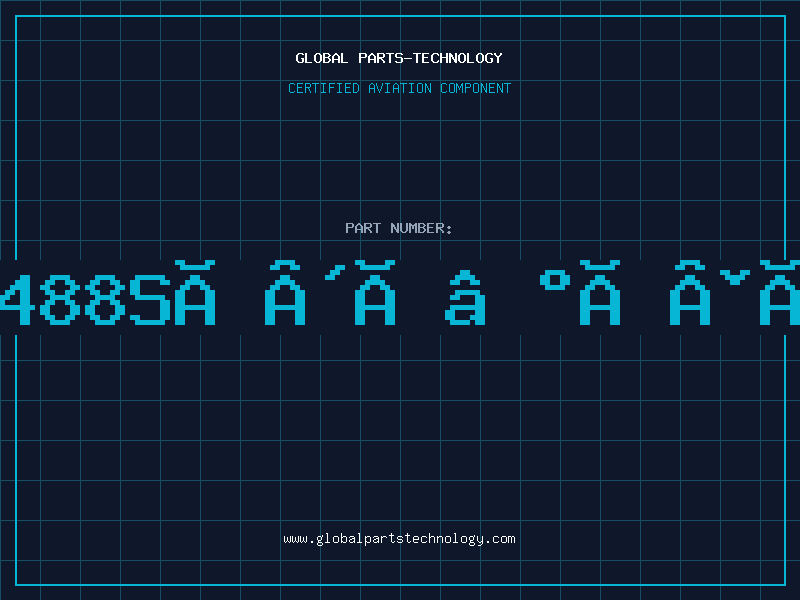800x600 pixels.
Task: Click the PART NUMBER: label
Action: (399, 228)
